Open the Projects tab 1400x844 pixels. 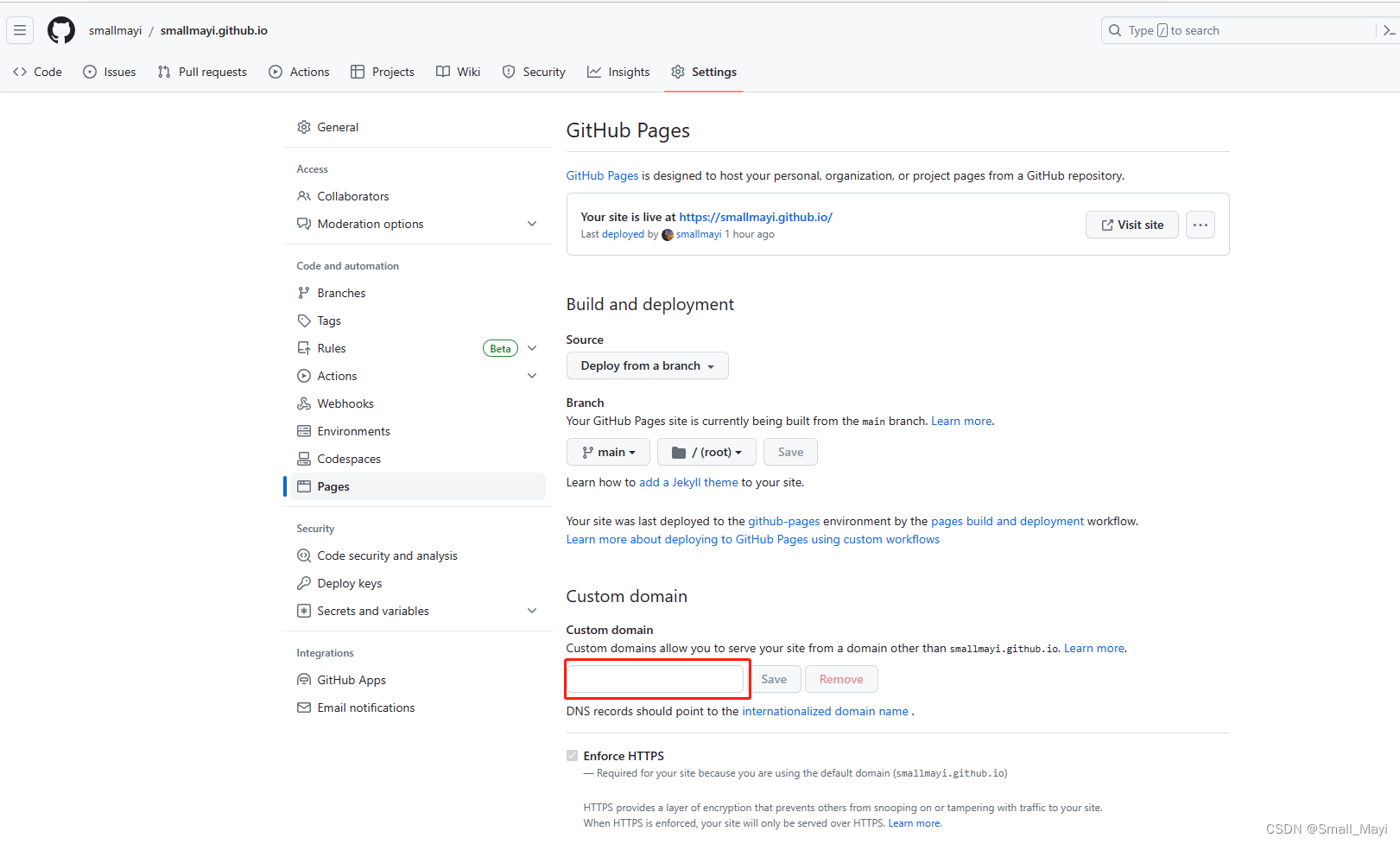click(x=383, y=72)
